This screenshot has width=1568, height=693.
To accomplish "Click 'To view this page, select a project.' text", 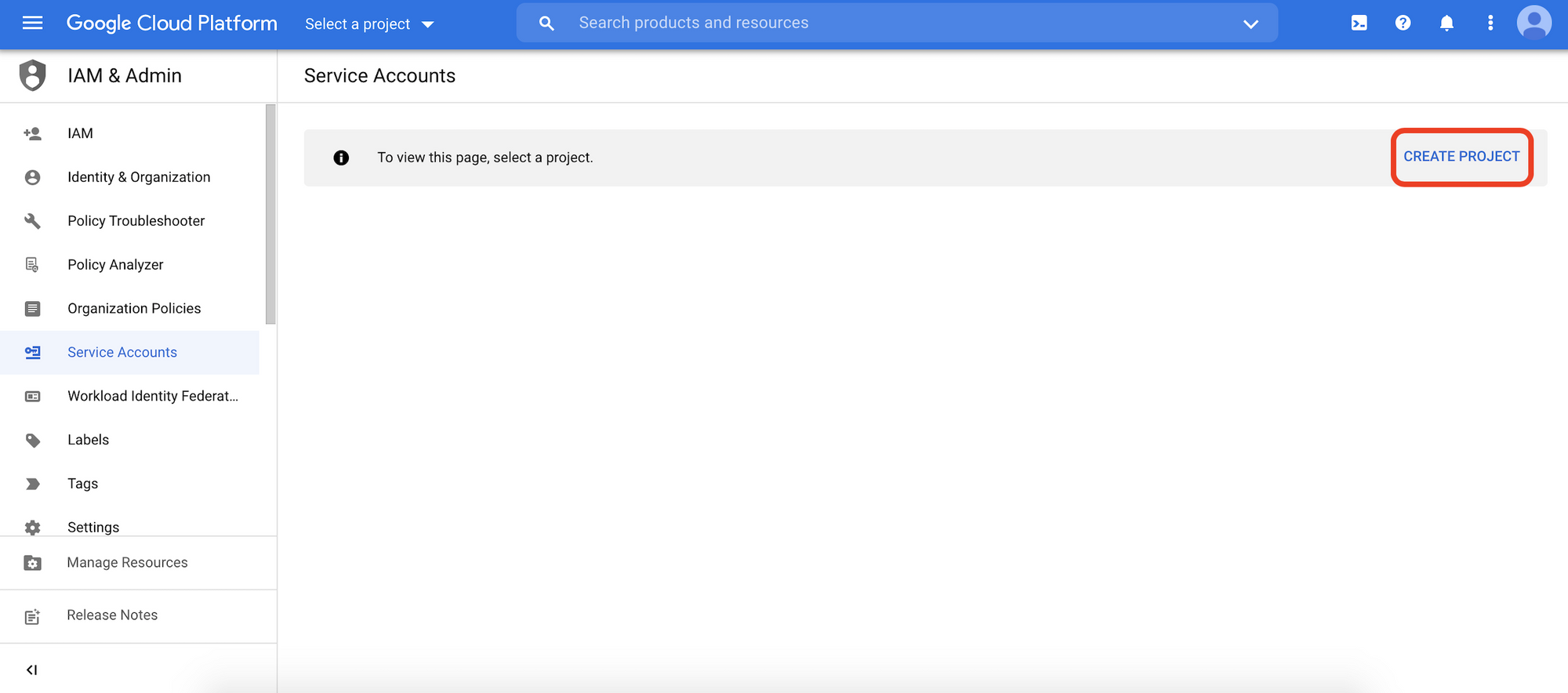I will point(485,158).
